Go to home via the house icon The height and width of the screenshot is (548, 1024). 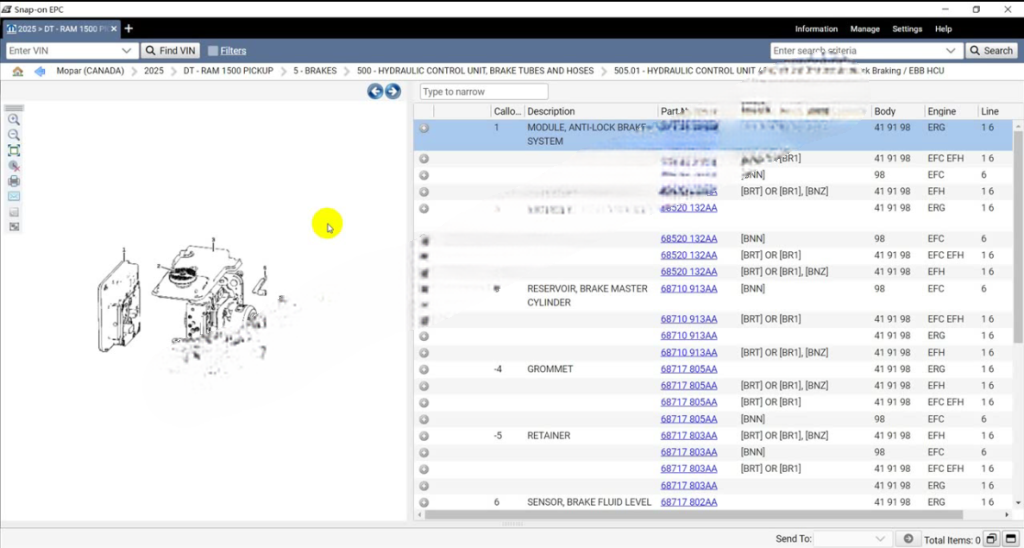[17, 71]
